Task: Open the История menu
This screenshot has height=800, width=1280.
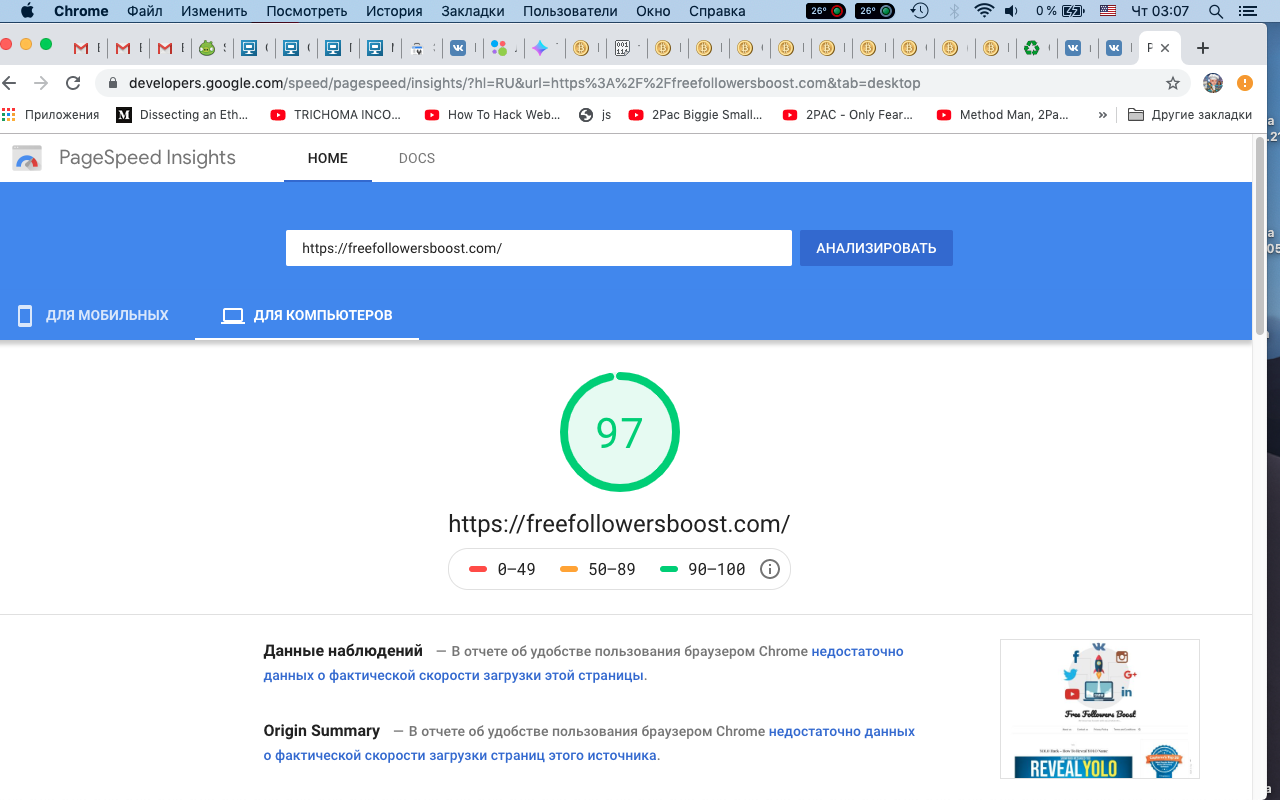Action: 394,11
